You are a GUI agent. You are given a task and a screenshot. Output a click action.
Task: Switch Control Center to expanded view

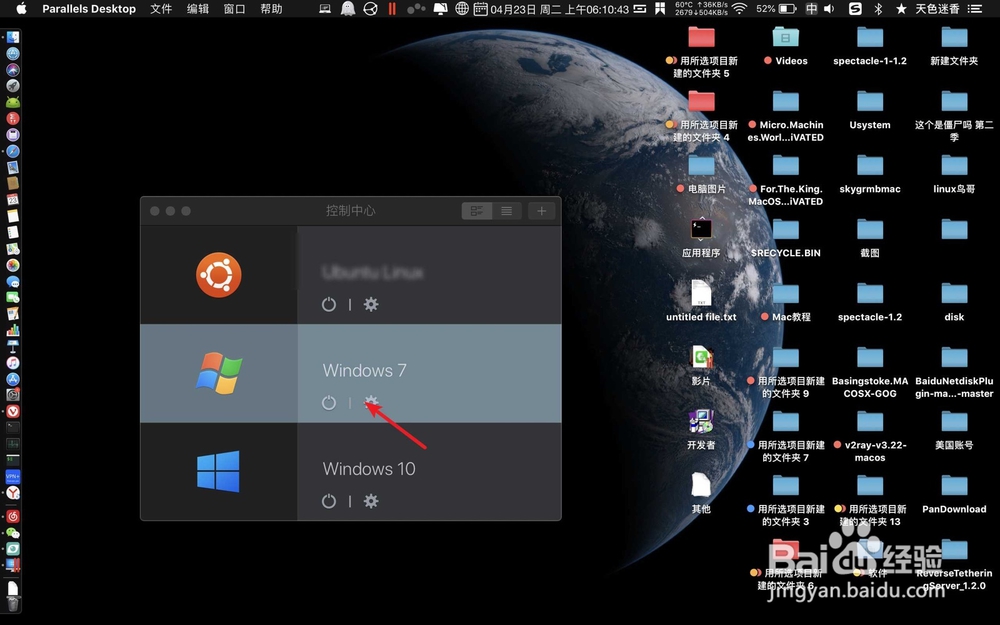(476, 211)
